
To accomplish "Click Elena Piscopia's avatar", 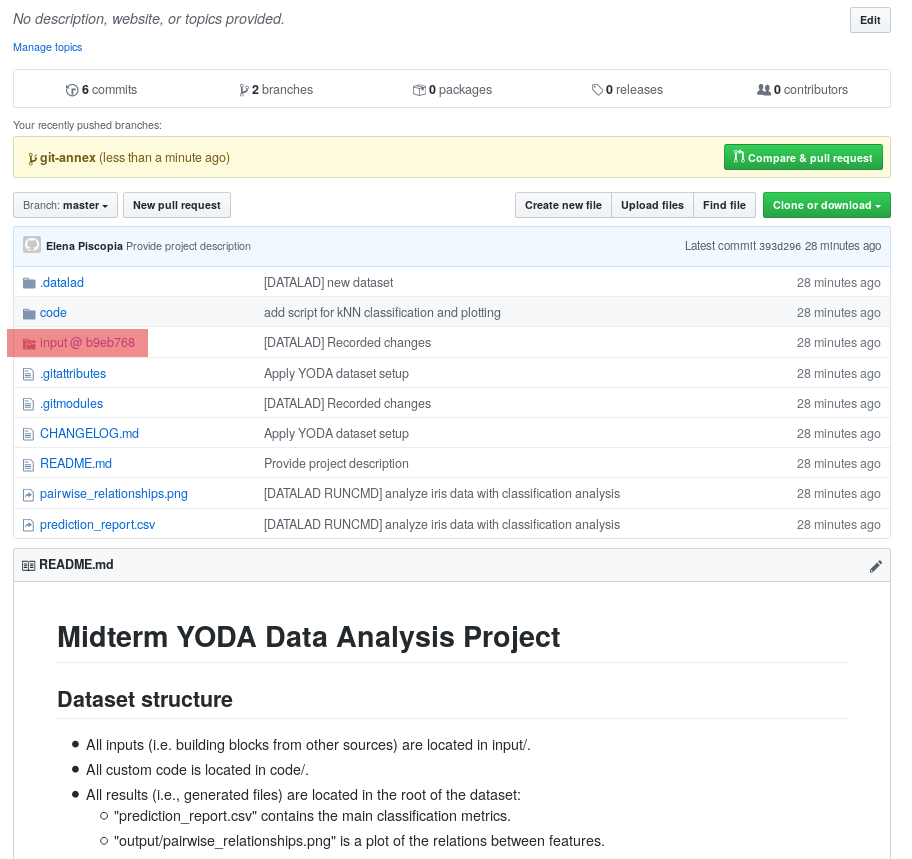I will (31, 245).
